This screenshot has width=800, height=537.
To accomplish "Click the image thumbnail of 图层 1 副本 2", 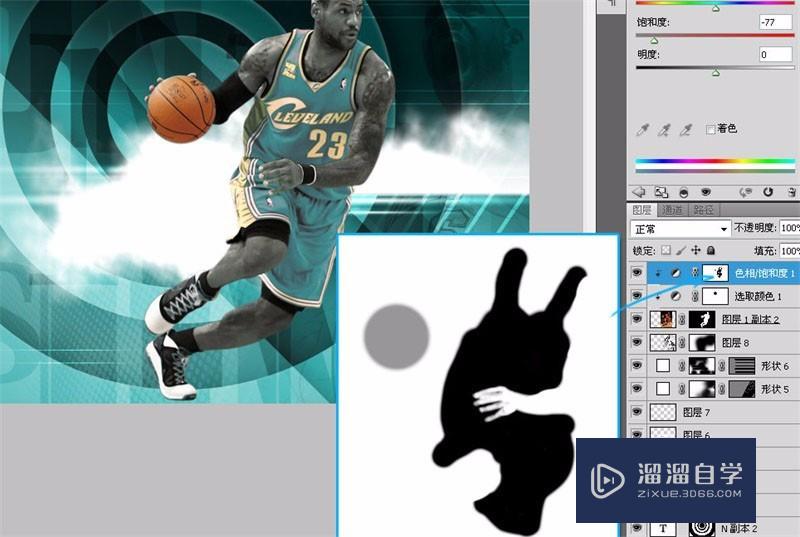I will coord(663,319).
